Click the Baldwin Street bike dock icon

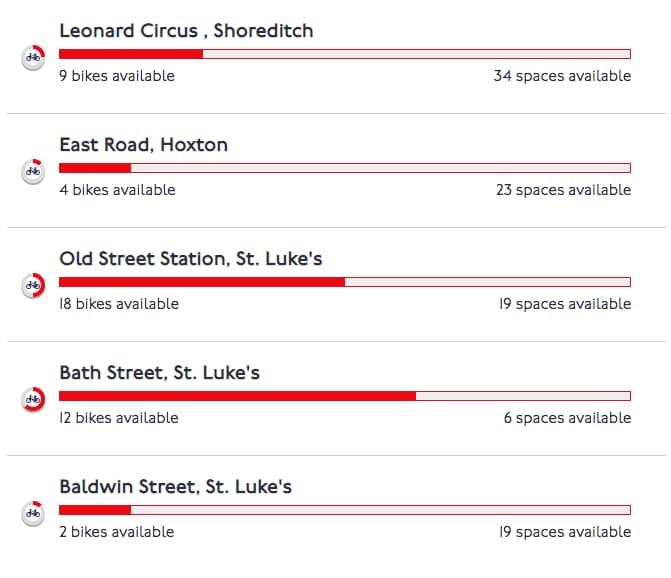pos(33,514)
